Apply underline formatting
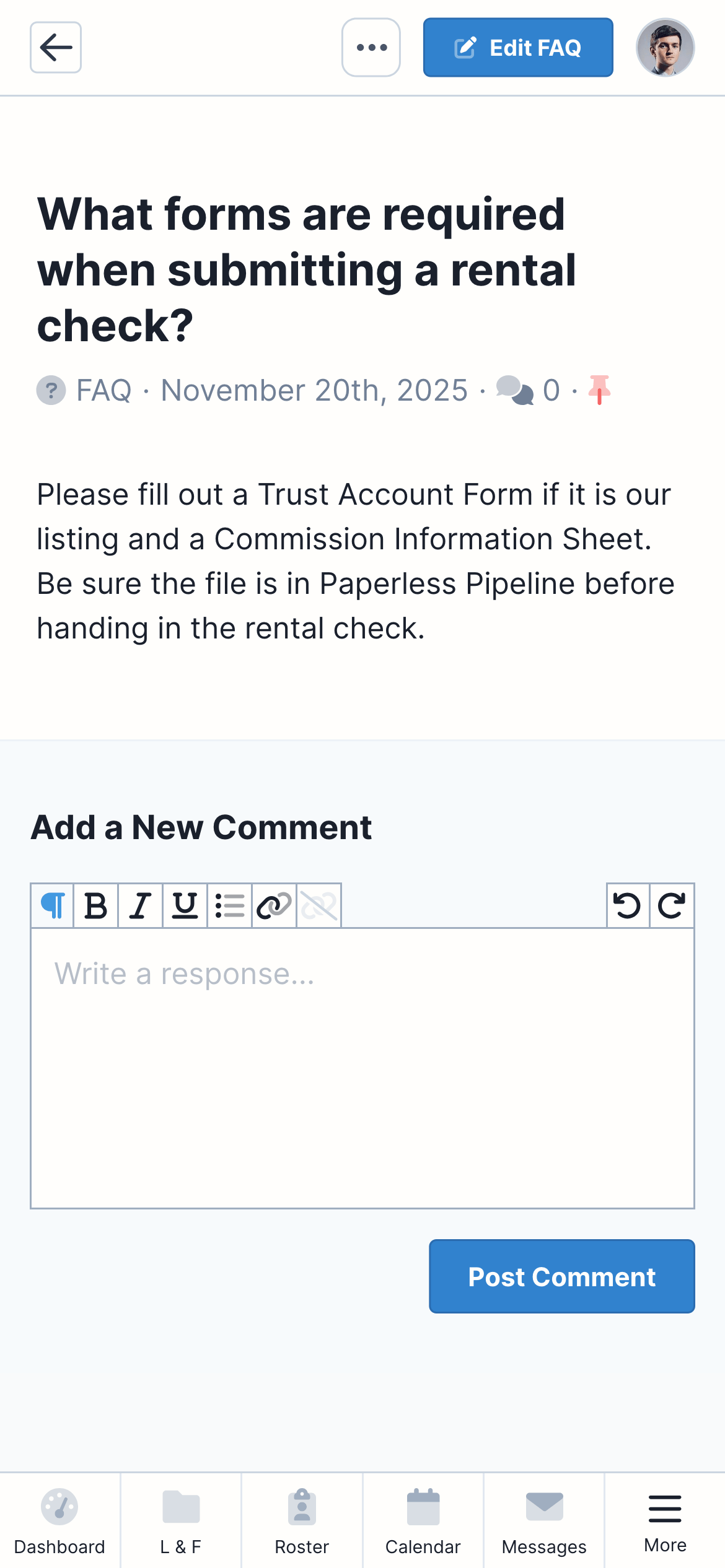This screenshot has width=725, height=1568. coord(185,905)
